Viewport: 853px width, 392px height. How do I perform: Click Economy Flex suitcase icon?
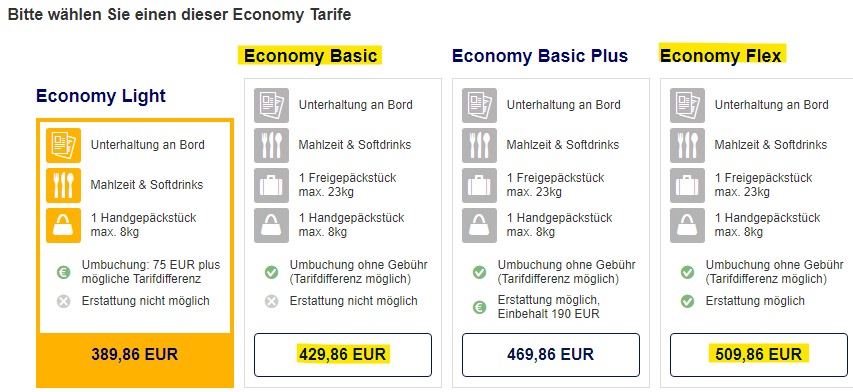coord(687,185)
